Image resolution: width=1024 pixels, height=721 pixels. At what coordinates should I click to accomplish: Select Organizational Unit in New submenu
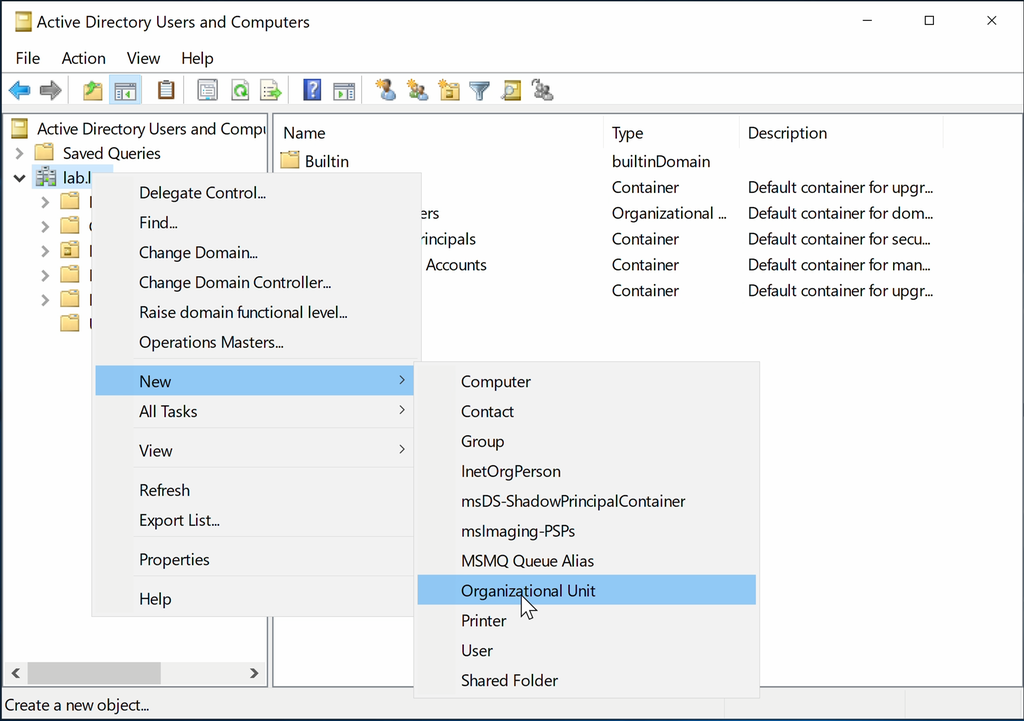tap(586, 590)
